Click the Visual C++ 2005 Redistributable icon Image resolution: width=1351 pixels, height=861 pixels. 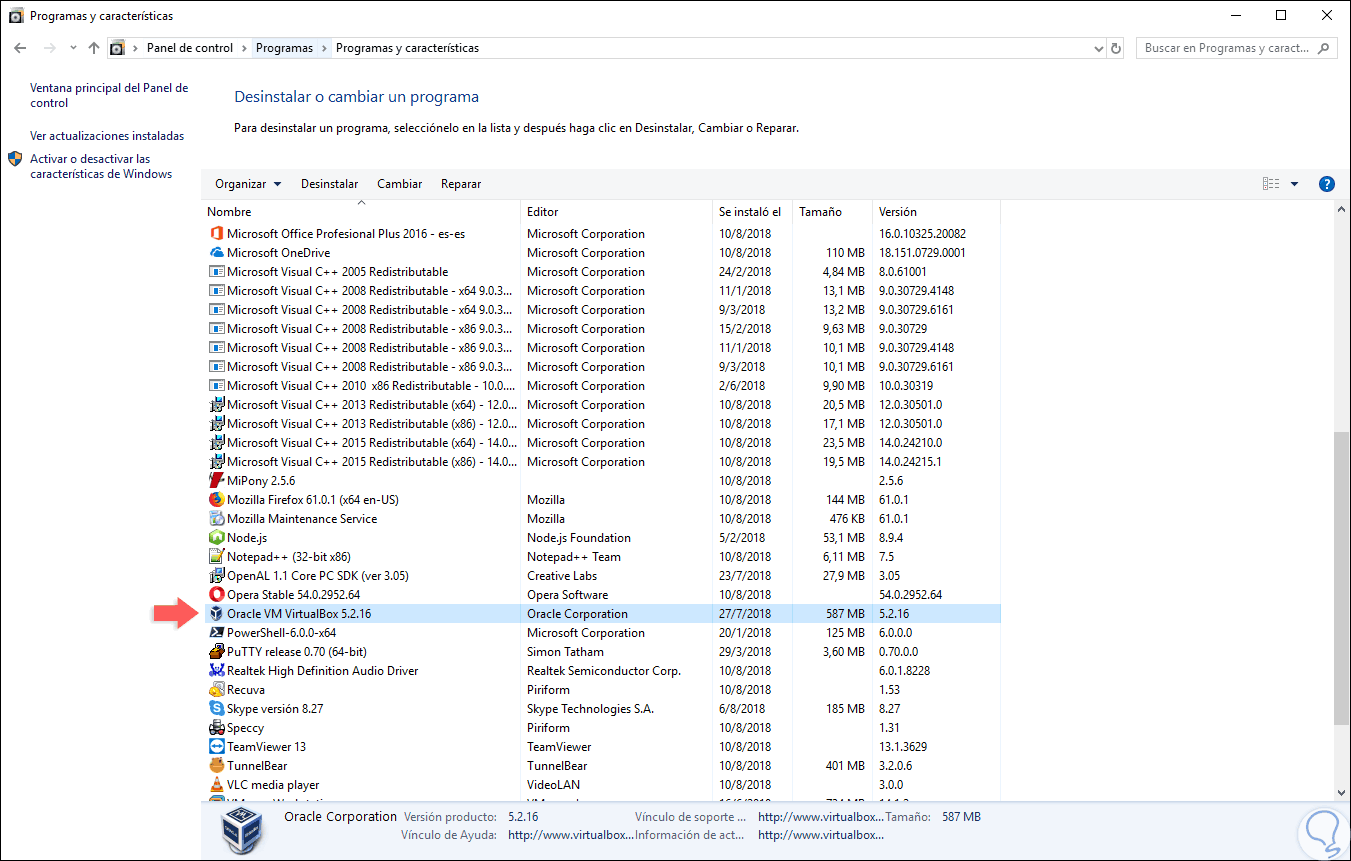pos(216,272)
